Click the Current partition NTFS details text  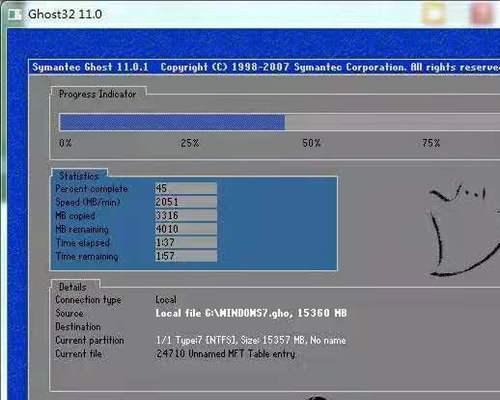[251, 340]
